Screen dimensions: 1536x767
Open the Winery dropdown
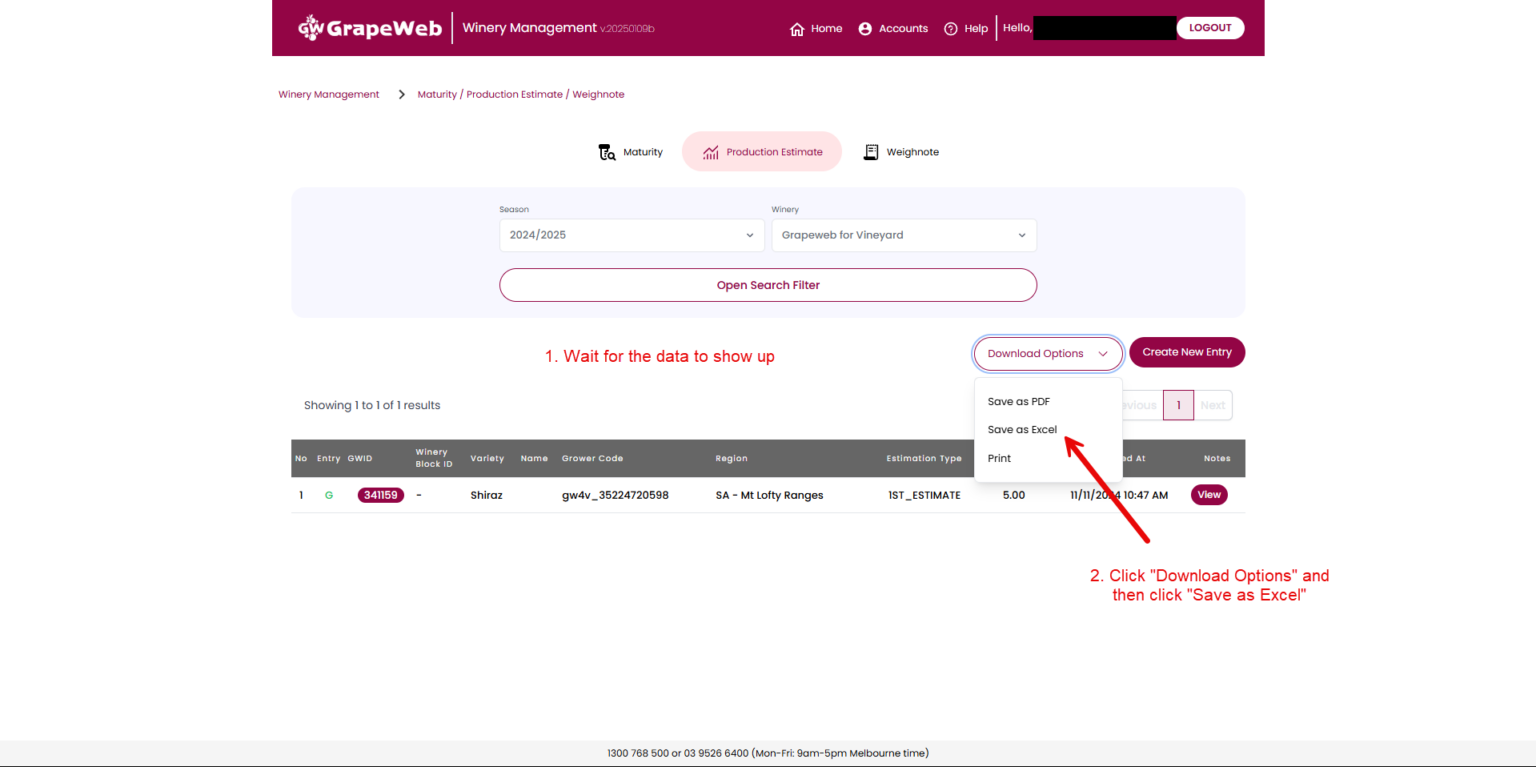coord(904,235)
